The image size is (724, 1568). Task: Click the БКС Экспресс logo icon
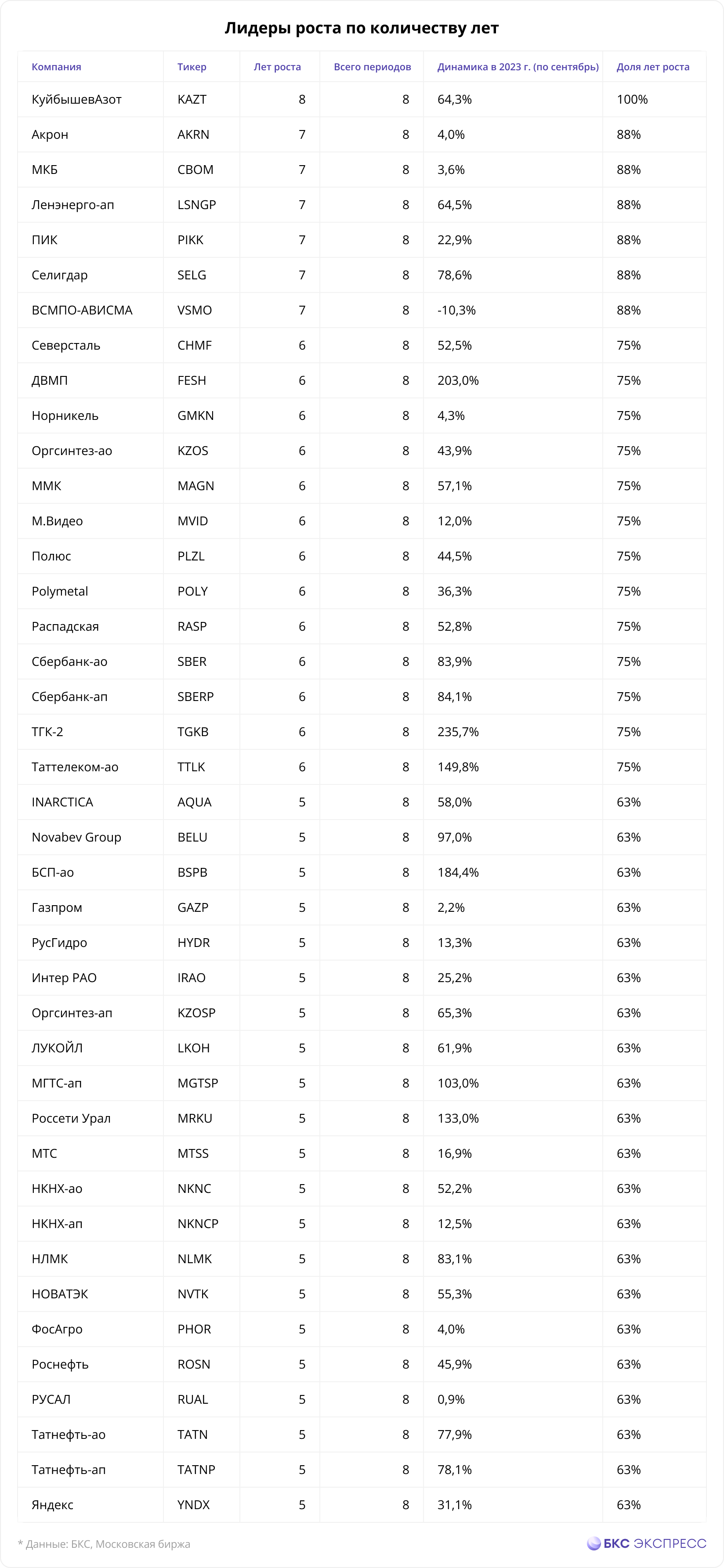pos(594,1543)
